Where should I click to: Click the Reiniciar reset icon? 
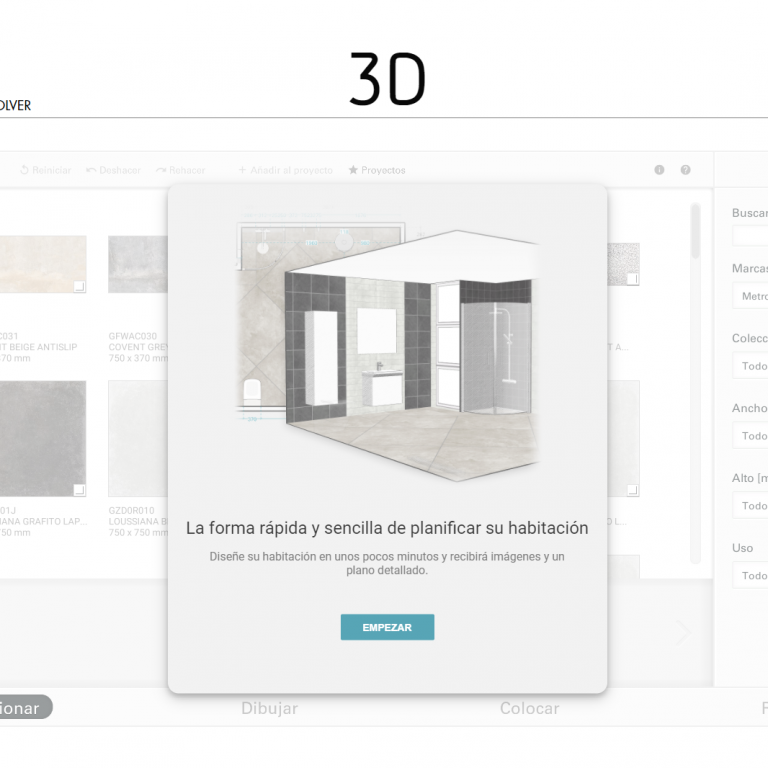click(x=25, y=170)
